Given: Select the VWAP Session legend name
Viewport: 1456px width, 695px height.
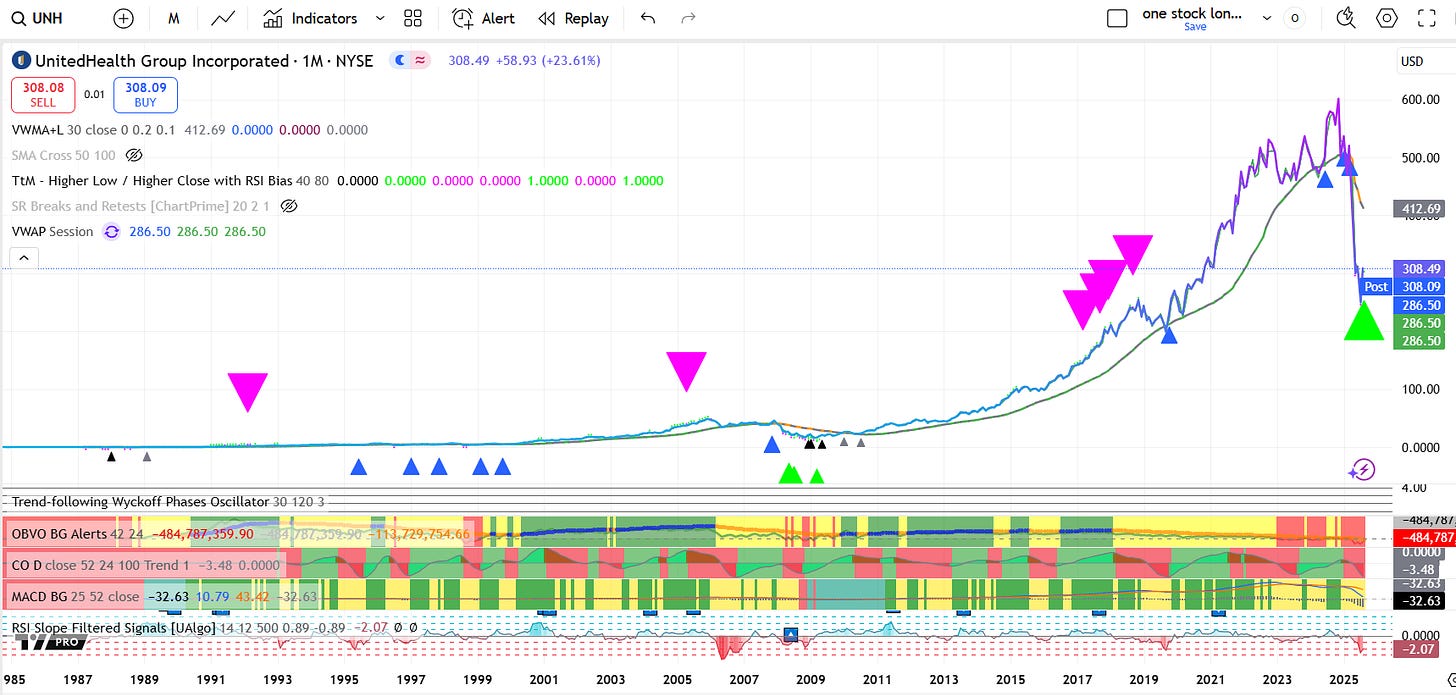Looking at the screenshot, I should point(53,231).
